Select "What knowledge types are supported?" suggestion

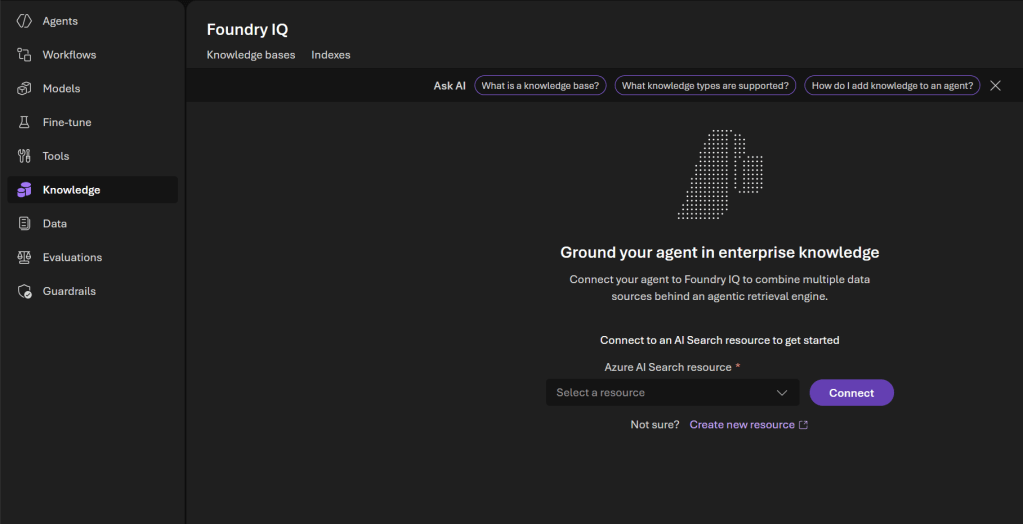click(705, 86)
